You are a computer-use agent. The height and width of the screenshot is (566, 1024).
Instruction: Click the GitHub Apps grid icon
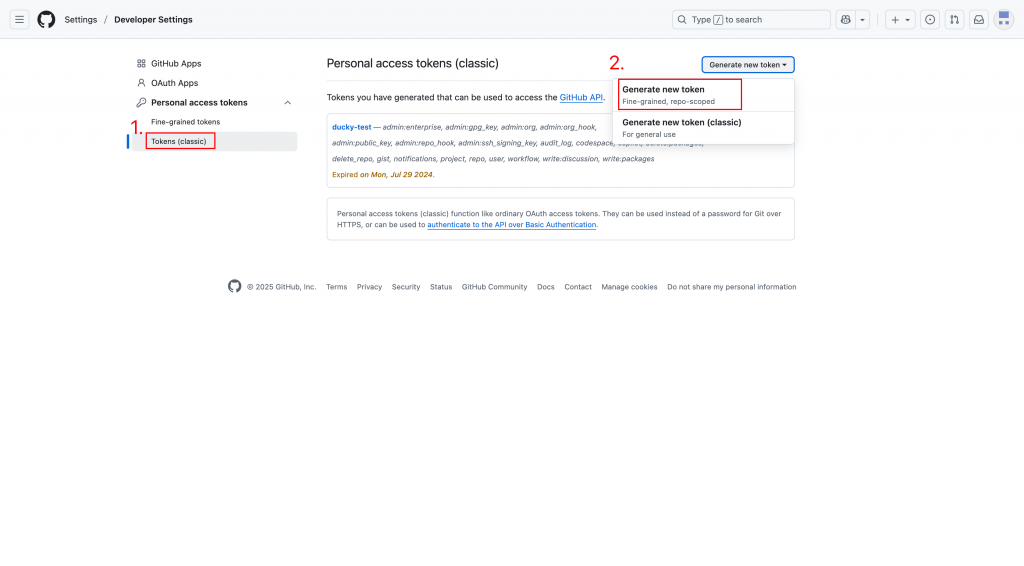point(141,63)
